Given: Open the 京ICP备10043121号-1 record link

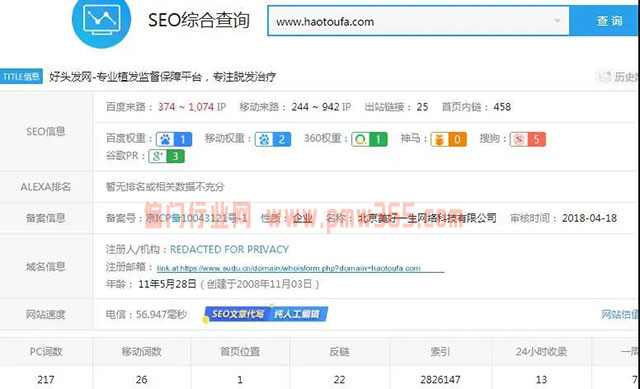Looking at the screenshot, I should pos(196,218).
